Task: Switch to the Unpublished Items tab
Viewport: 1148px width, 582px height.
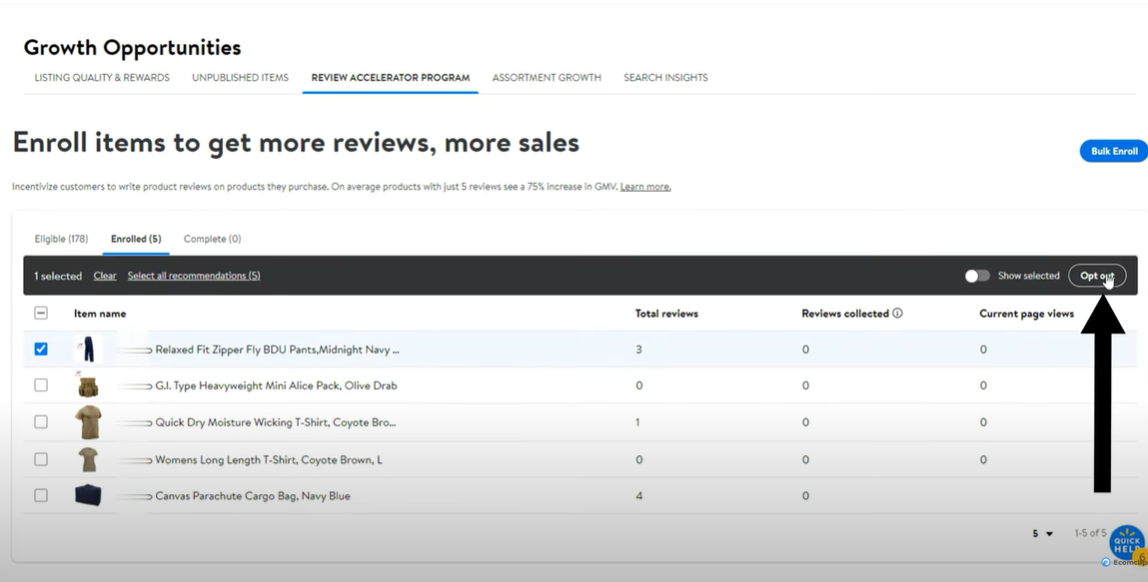Action: pyautogui.click(x=240, y=78)
